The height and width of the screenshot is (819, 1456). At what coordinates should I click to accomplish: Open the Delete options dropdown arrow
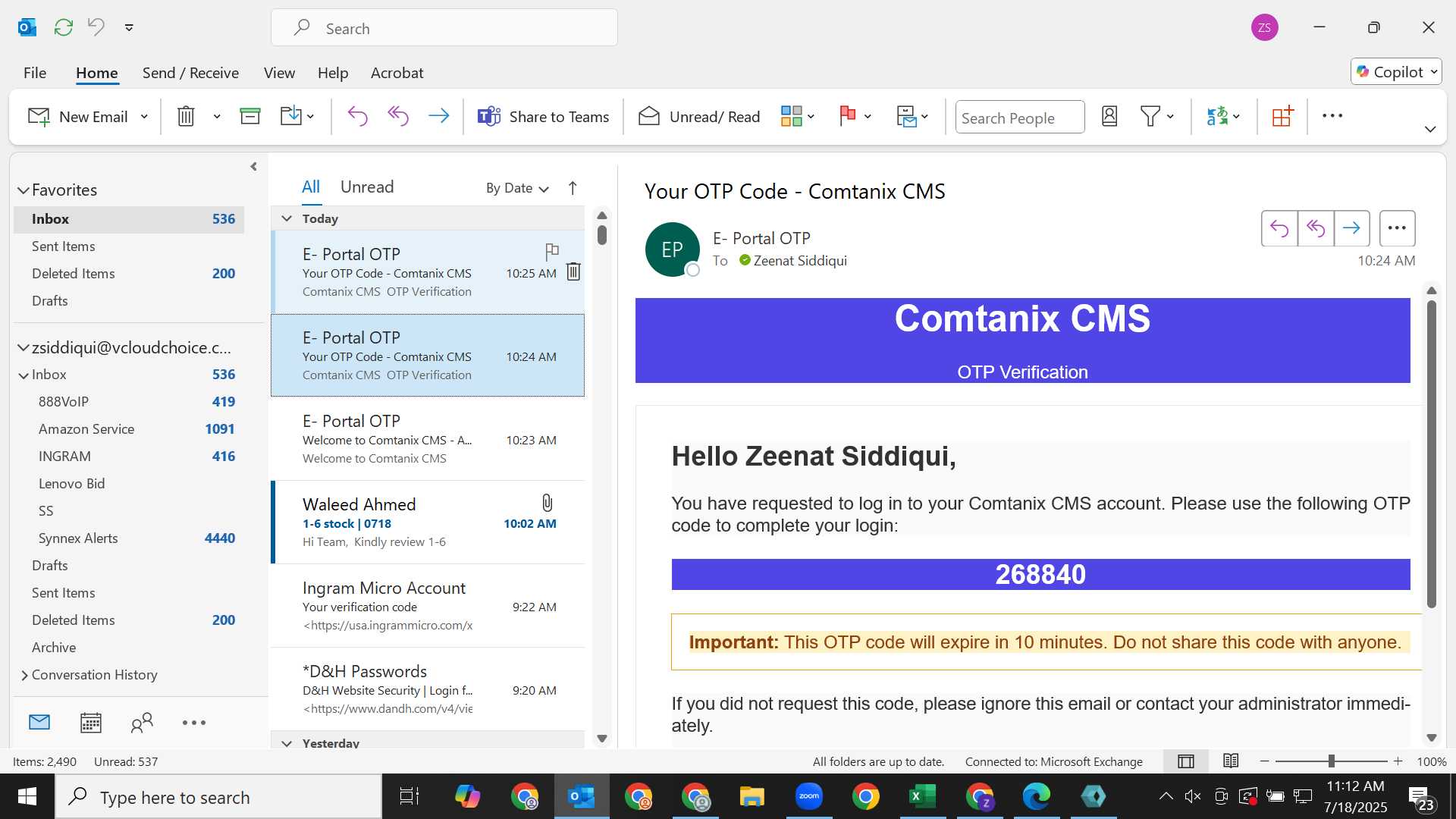tap(217, 117)
